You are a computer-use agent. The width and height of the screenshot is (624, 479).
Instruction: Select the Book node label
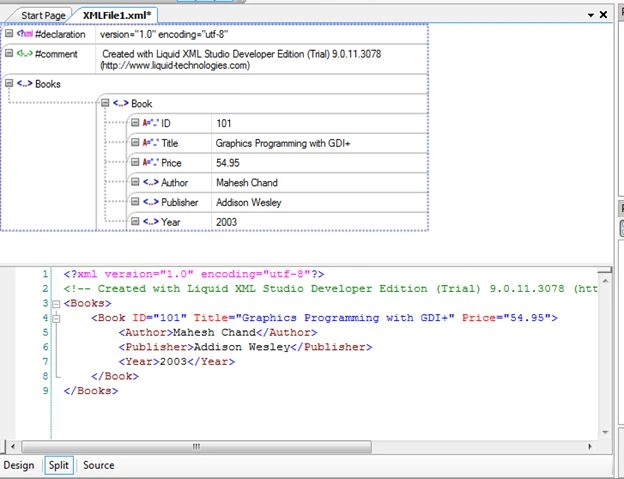coord(142,104)
